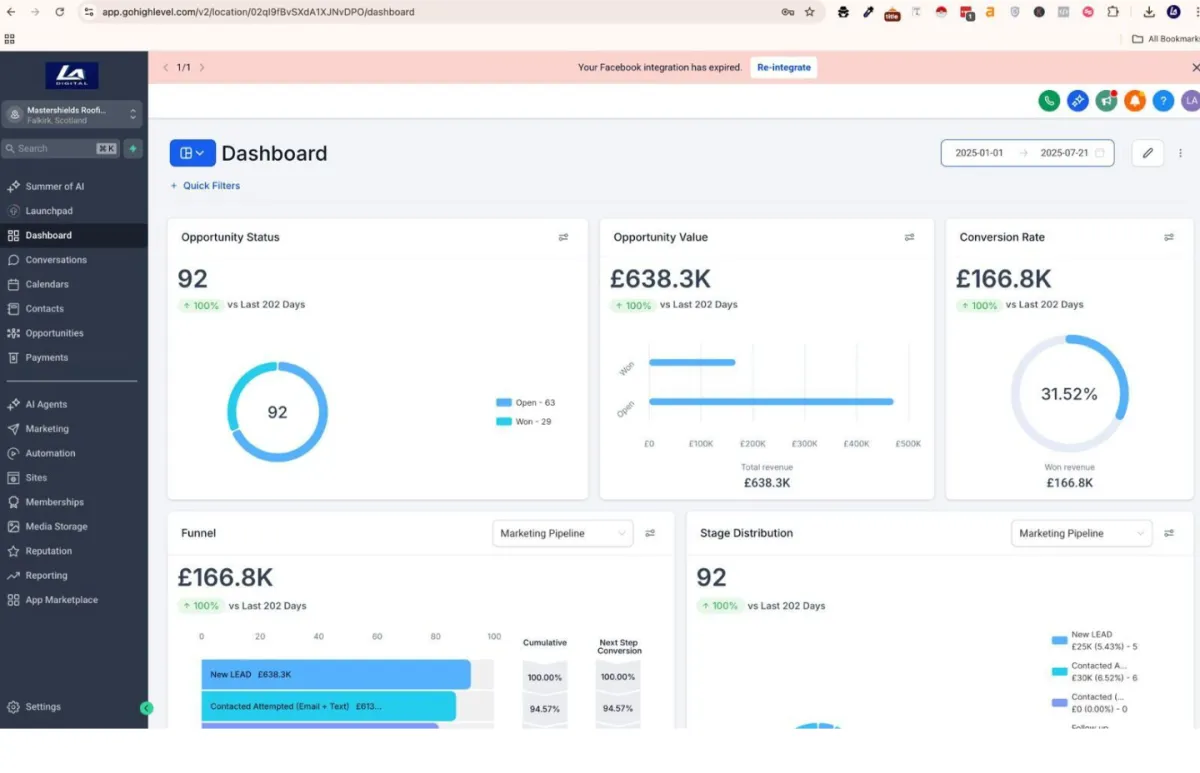The image size is (1200, 773).
Task: Click the LA Digital logo
Action: pyautogui.click(x=72, y=76)
